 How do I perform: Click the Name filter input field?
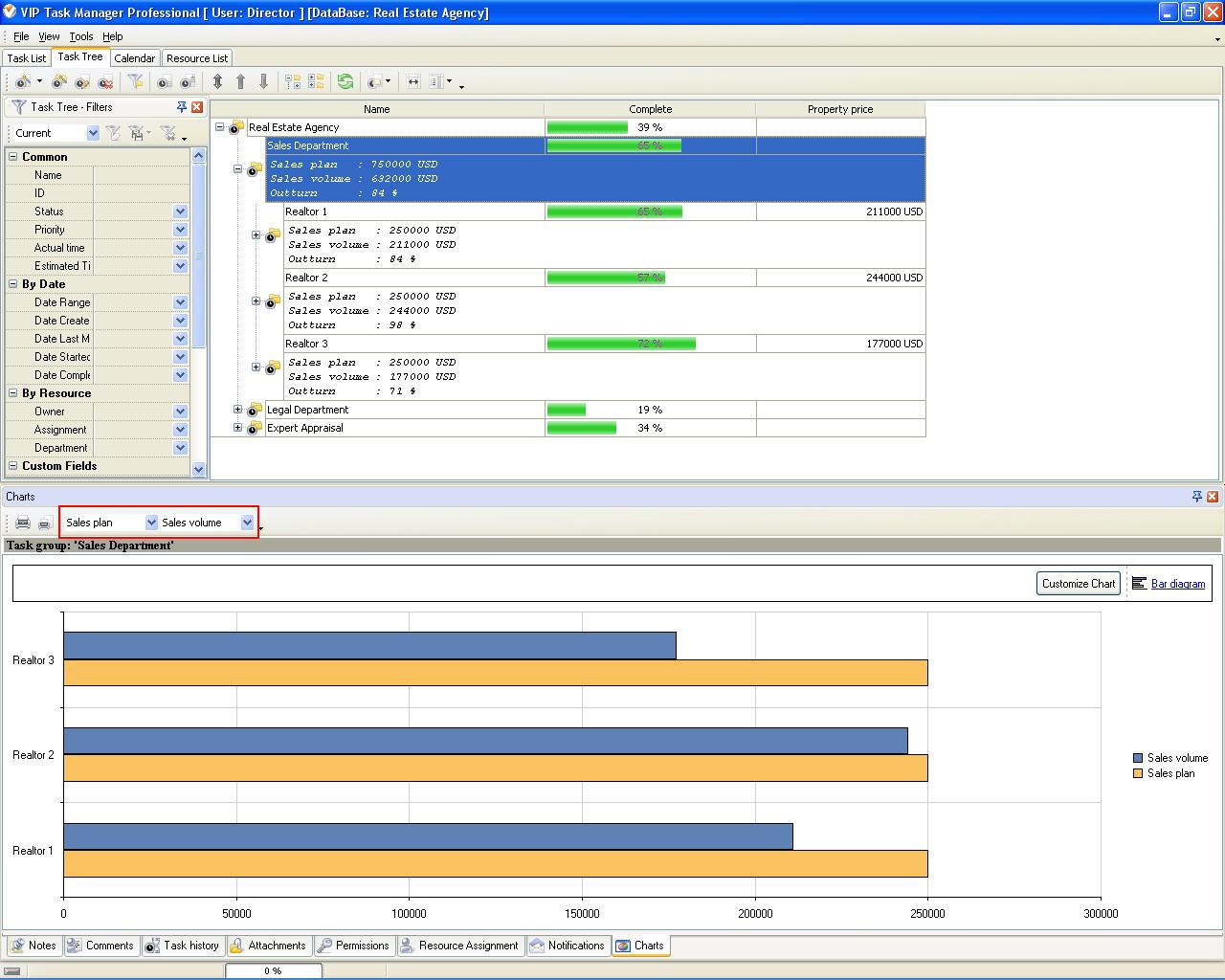click(x=141, y=175)
